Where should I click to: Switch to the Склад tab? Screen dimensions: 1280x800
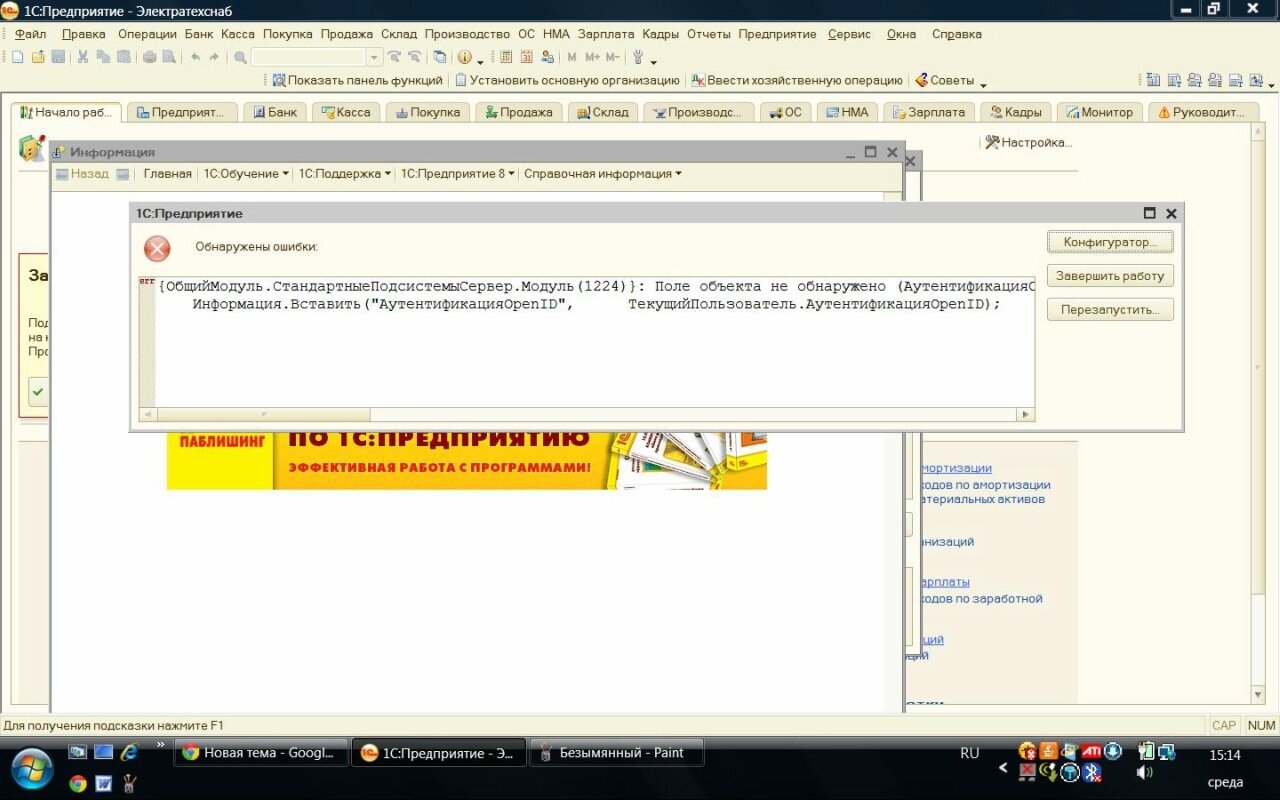[x=603, y=112]
